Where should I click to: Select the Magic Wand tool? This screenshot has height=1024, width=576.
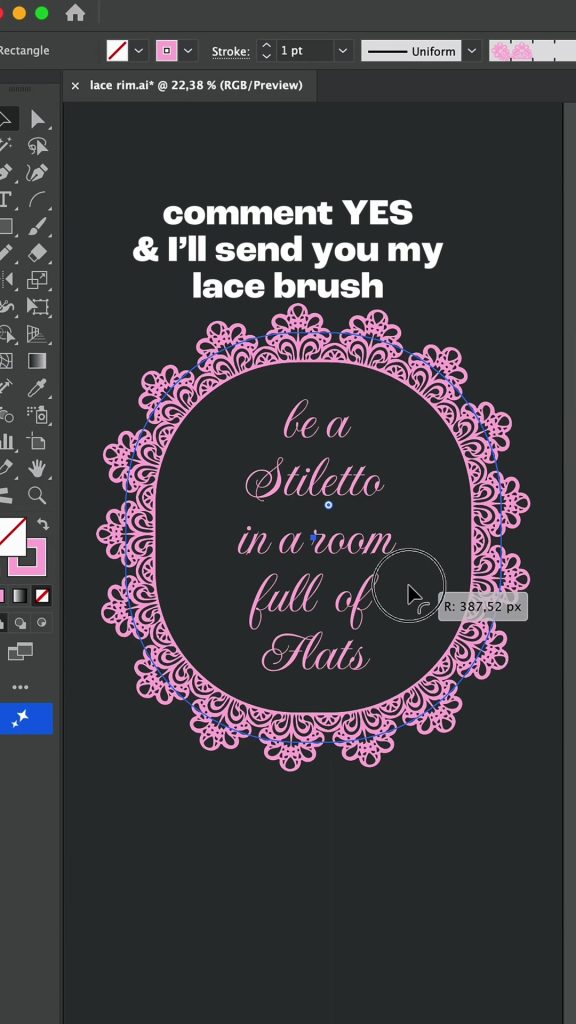[x=6, y=146]
